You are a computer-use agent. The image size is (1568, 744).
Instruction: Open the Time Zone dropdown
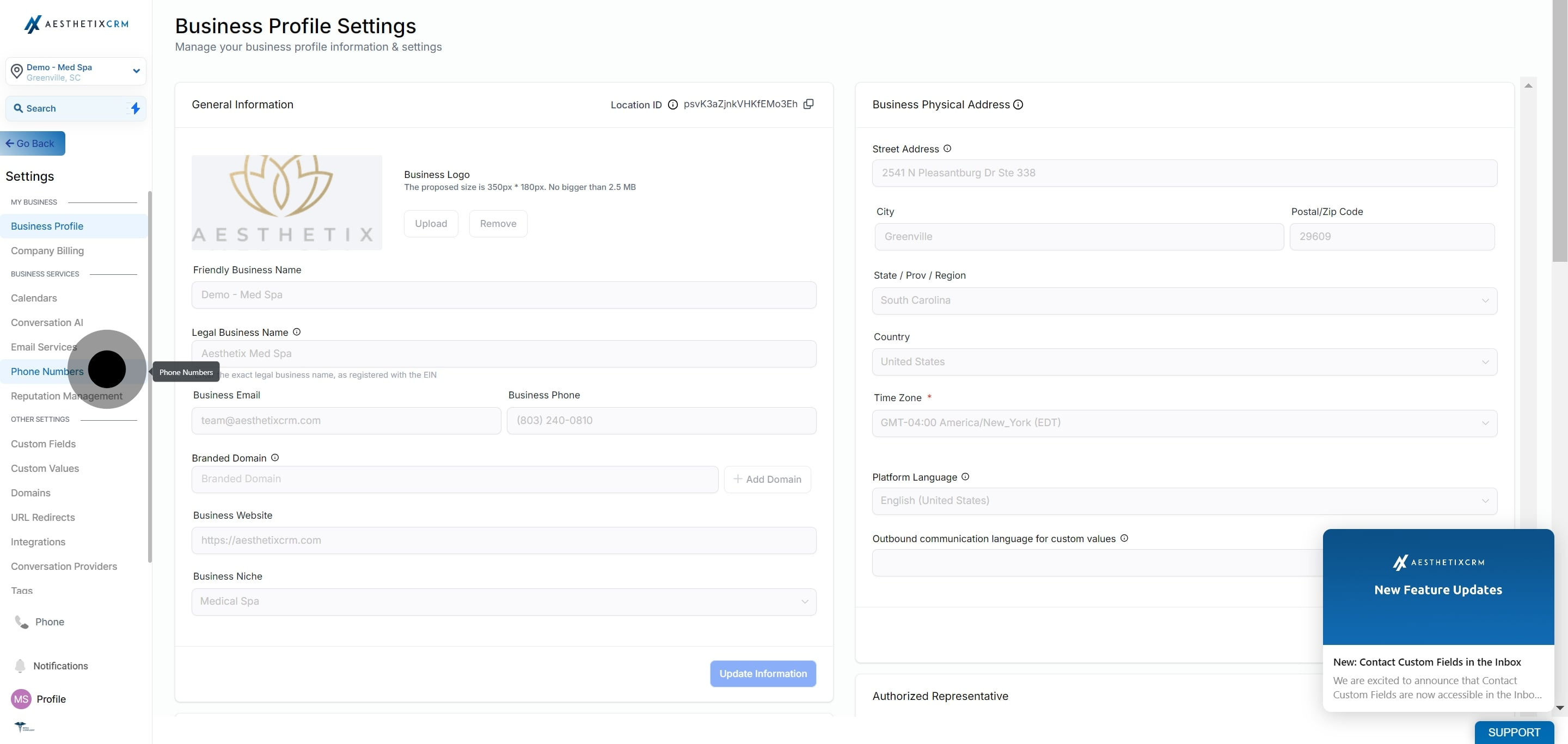pyautogui.click(x=1184, y=423)
